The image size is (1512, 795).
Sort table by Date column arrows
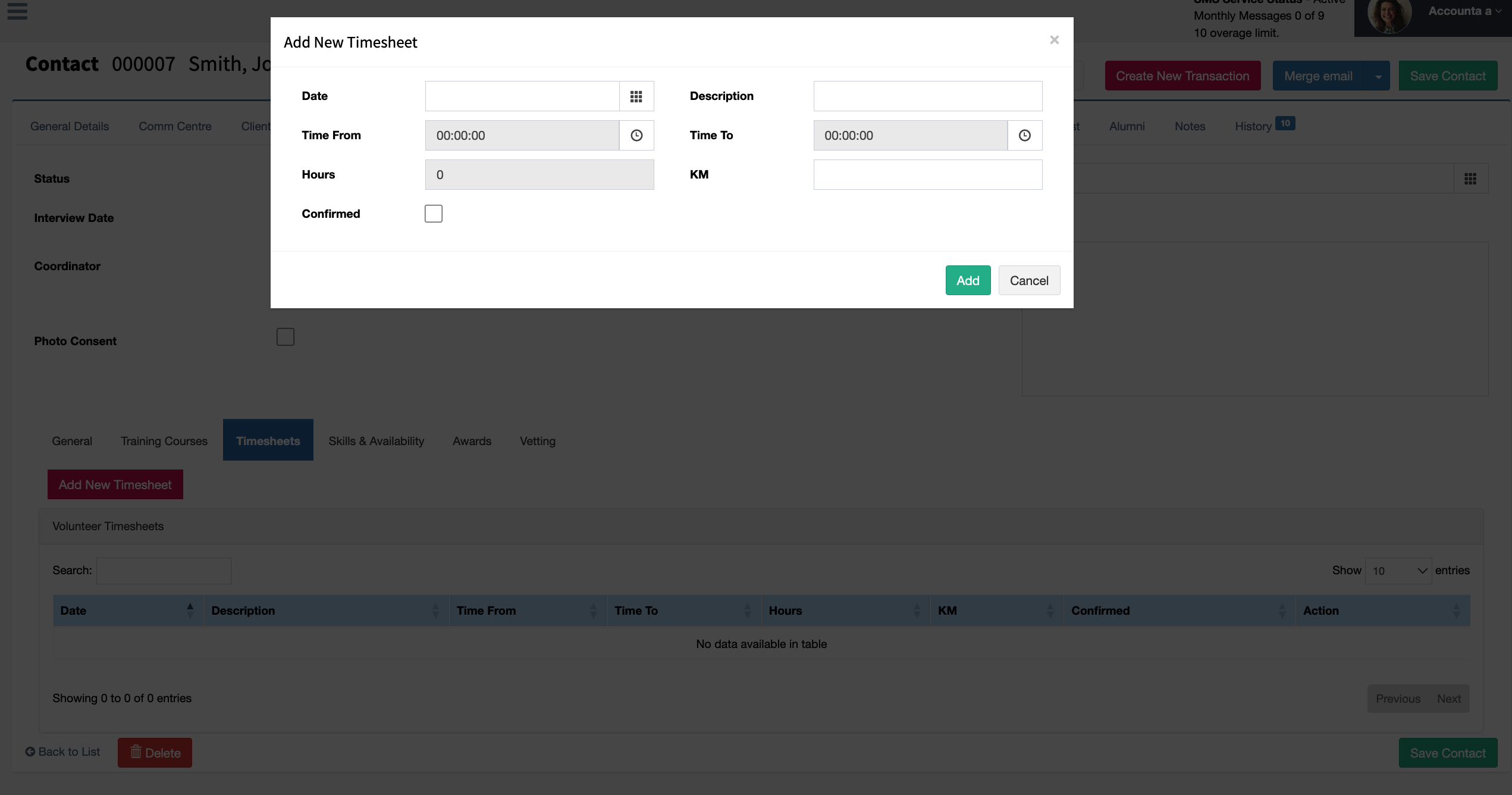(190, 610)
